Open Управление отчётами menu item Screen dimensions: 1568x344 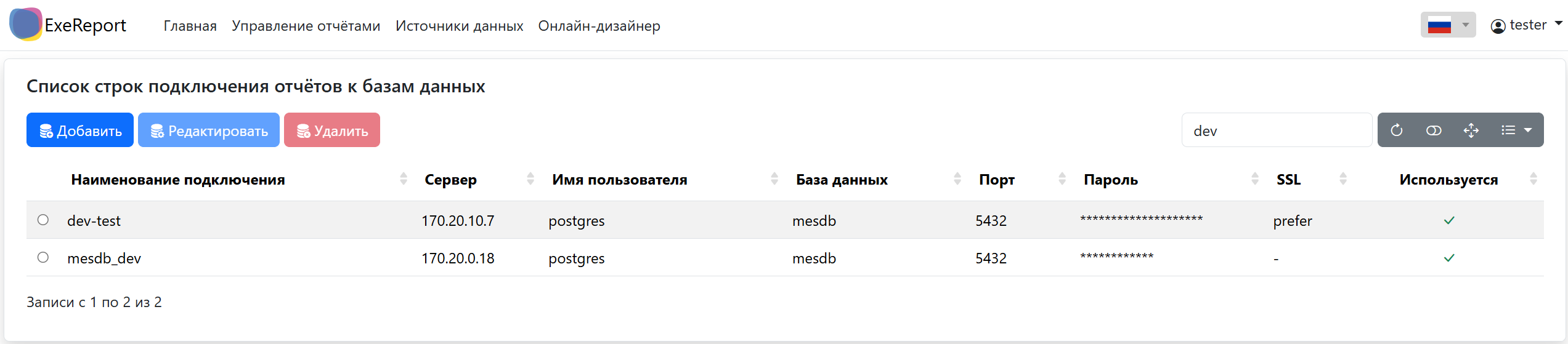pos(306,26)
